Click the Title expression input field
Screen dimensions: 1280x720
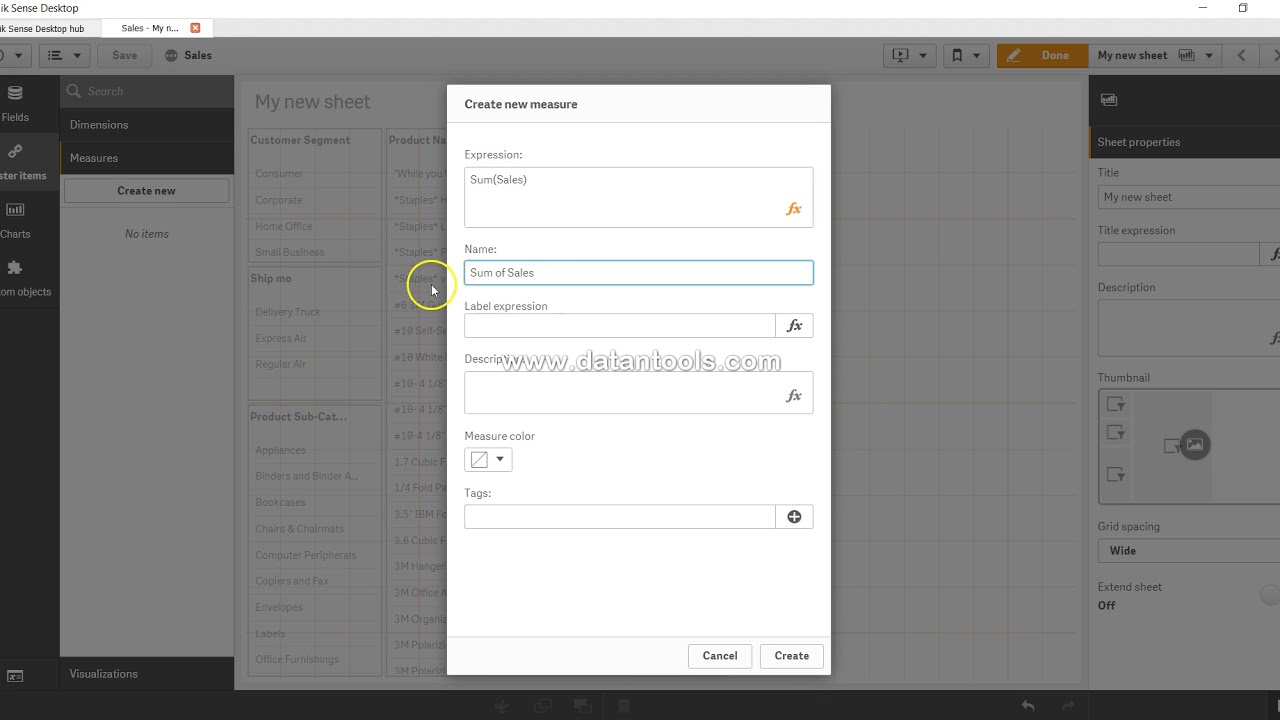click(1179, 254)
